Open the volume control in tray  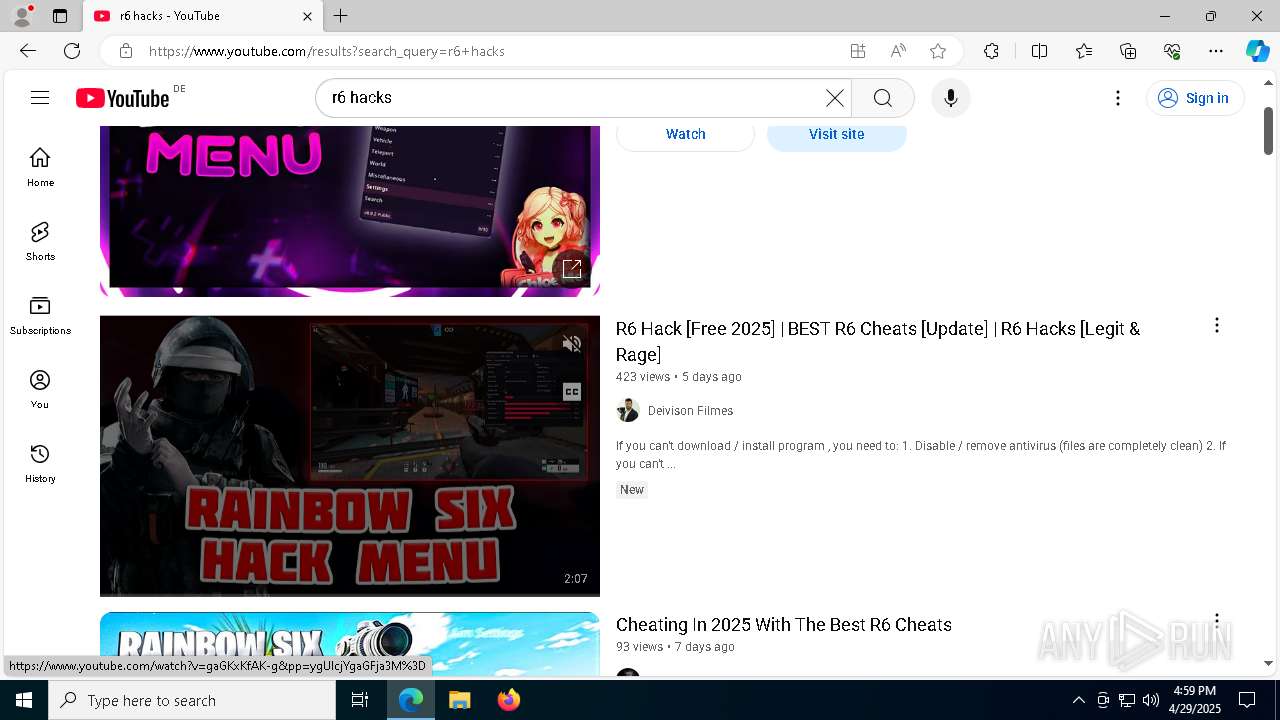coord(1151,700)
